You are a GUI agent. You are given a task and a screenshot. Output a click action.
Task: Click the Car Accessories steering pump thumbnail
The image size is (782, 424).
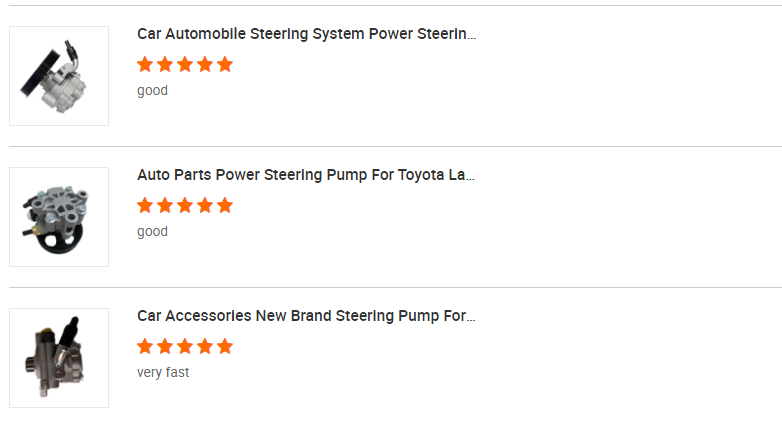click(59, 358)
